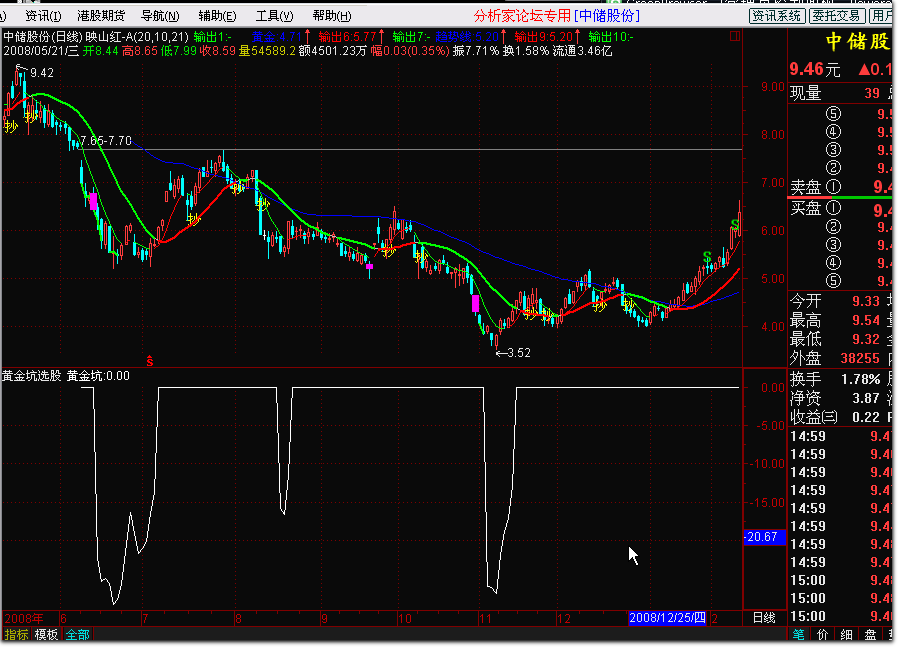The height and width of the screenshot is (647, 899).
Task: Click the app logo icon in title bar
Action: coord(9,16)
